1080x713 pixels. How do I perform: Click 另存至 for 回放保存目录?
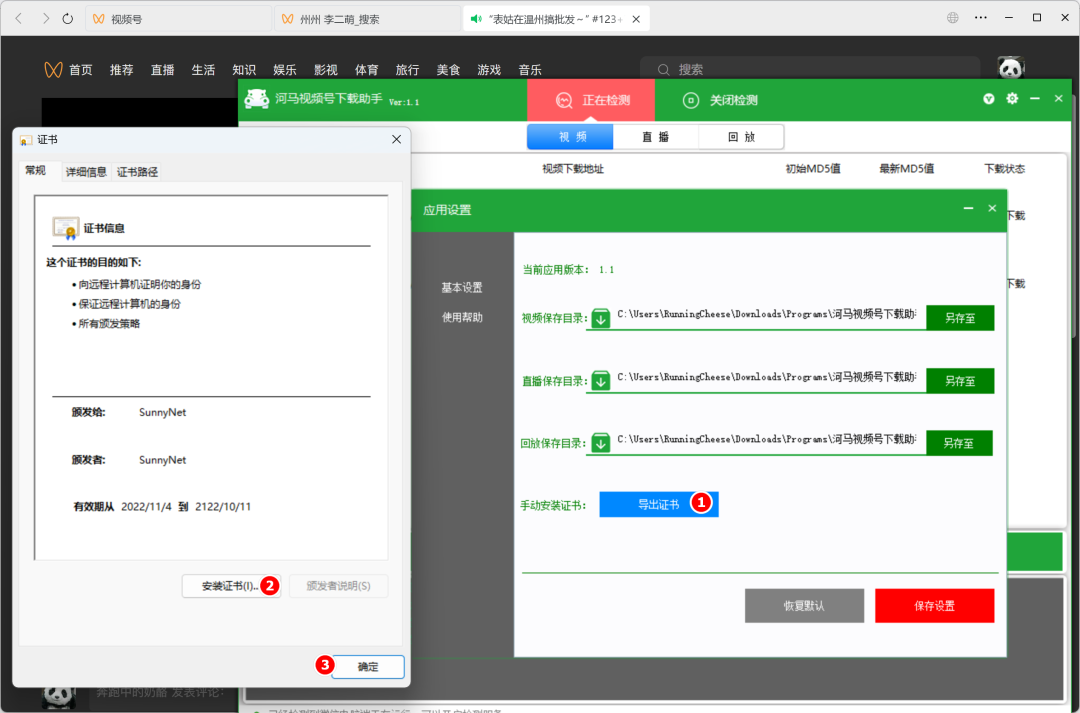[x=959, y=443]
